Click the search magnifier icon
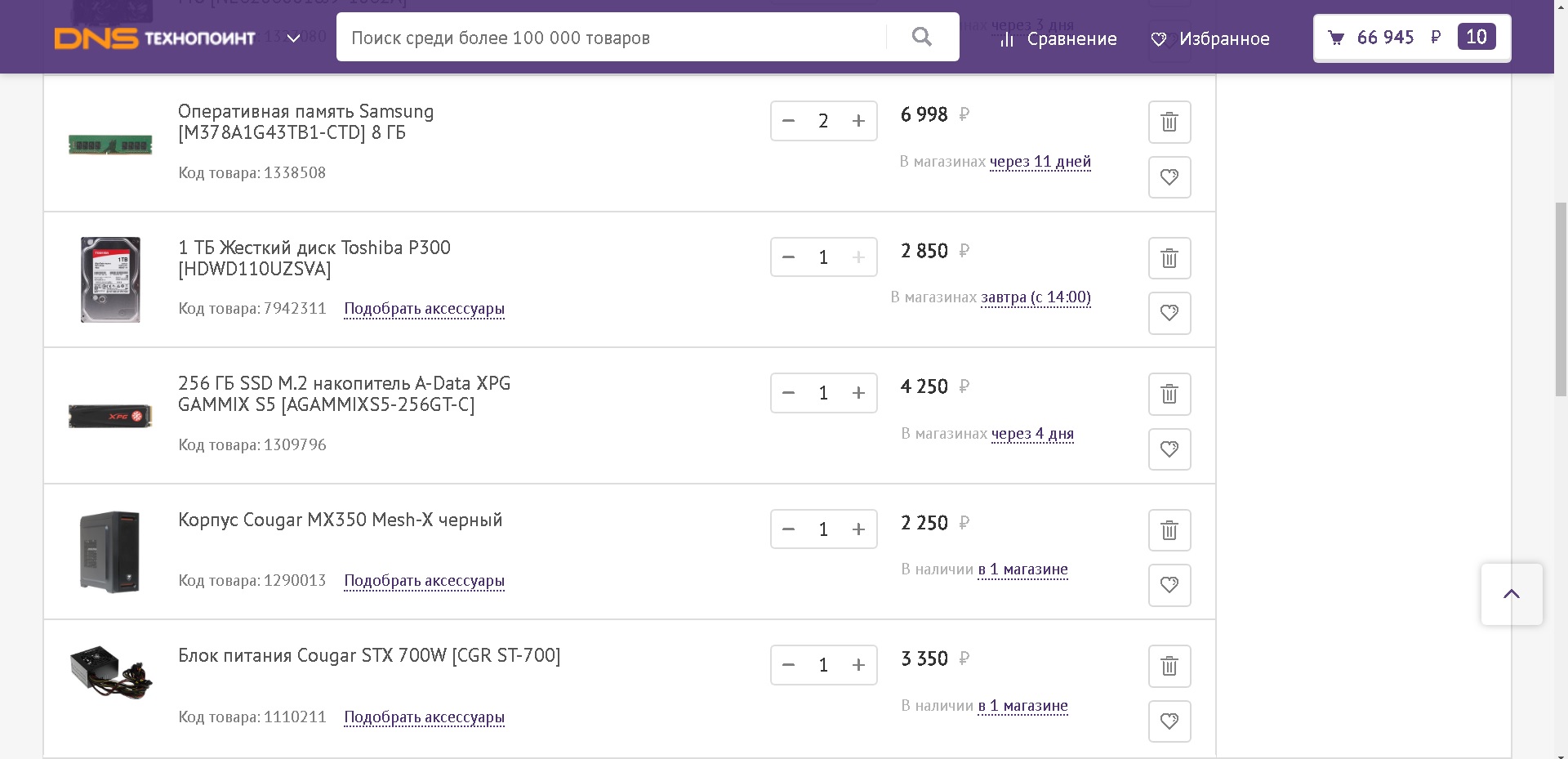Viewport: 1568px width, 759px height. click(922, 37)
